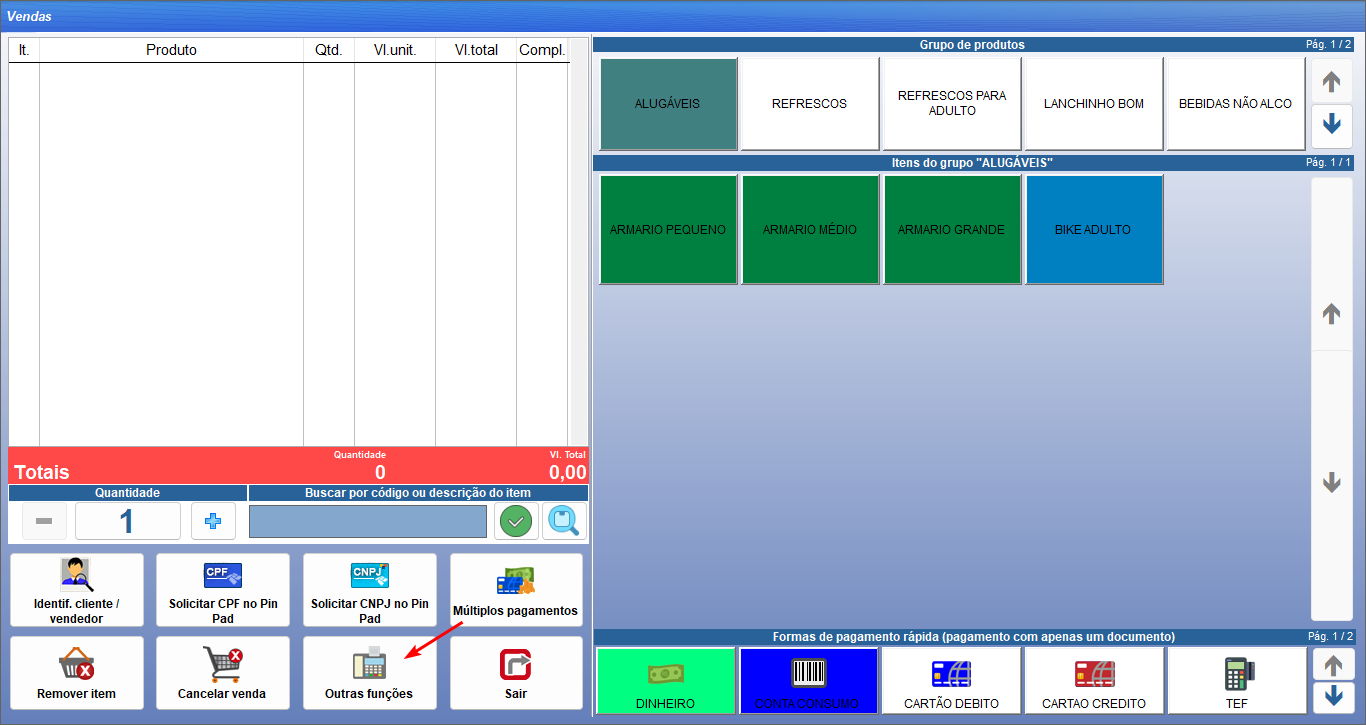Screen dimensions: 1366x725
Task: Select the LANCHINHO BOM product group
Action: (x=1094, y=104)
